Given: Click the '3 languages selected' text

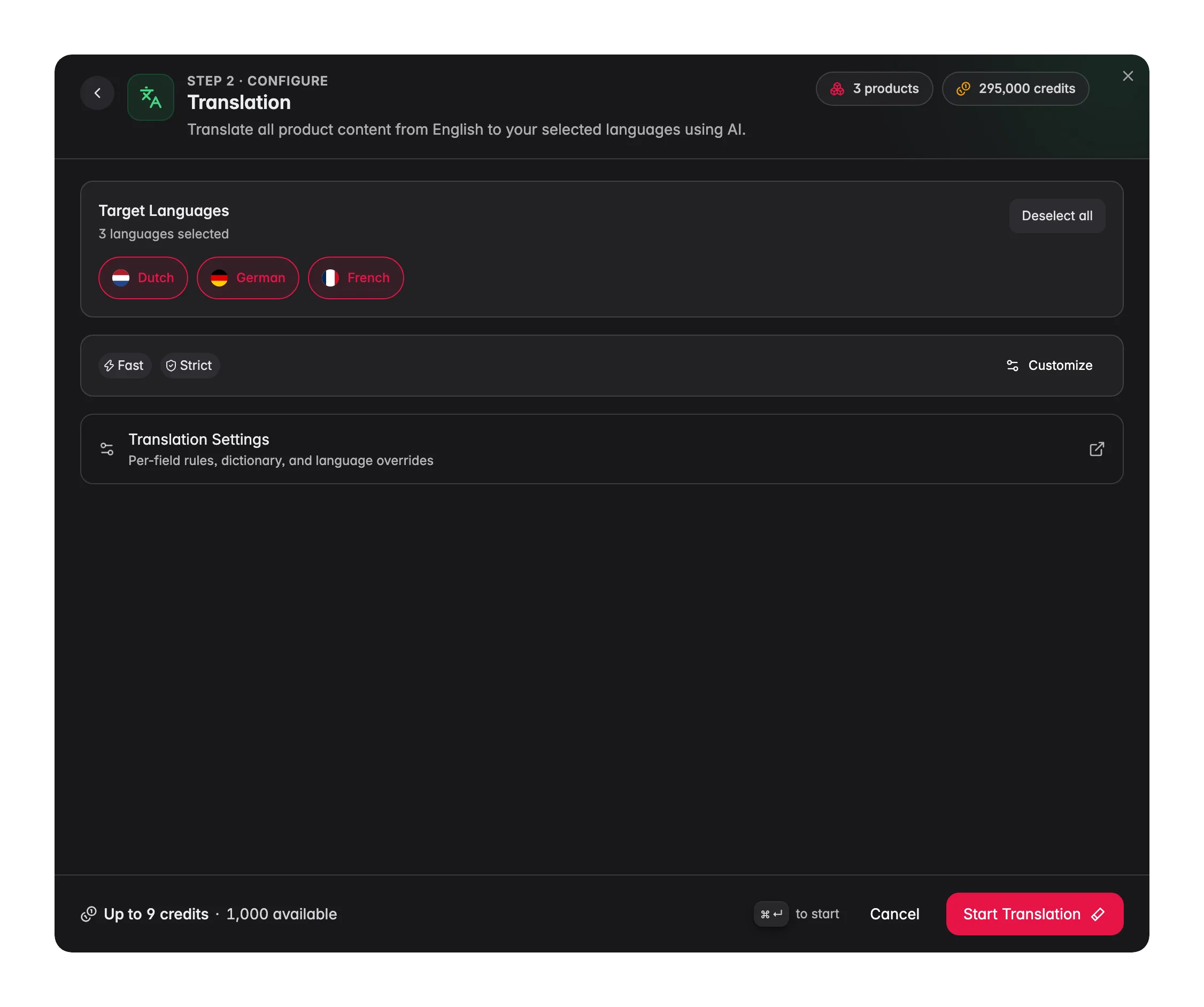Looking at the screenshot, I should (164, 234).
